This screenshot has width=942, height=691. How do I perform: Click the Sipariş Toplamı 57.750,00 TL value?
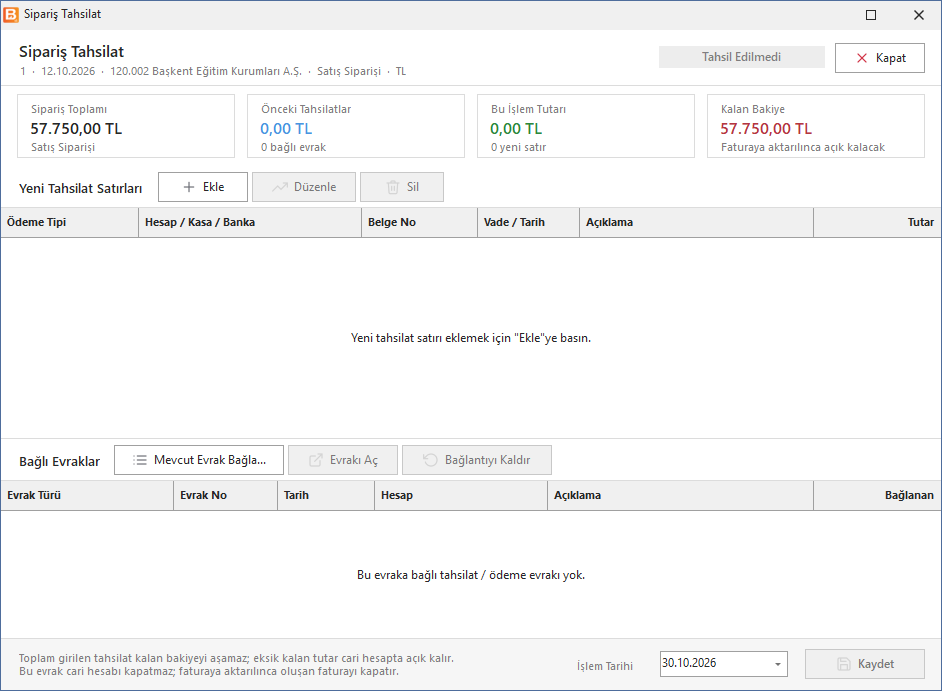tap(76, 129)
